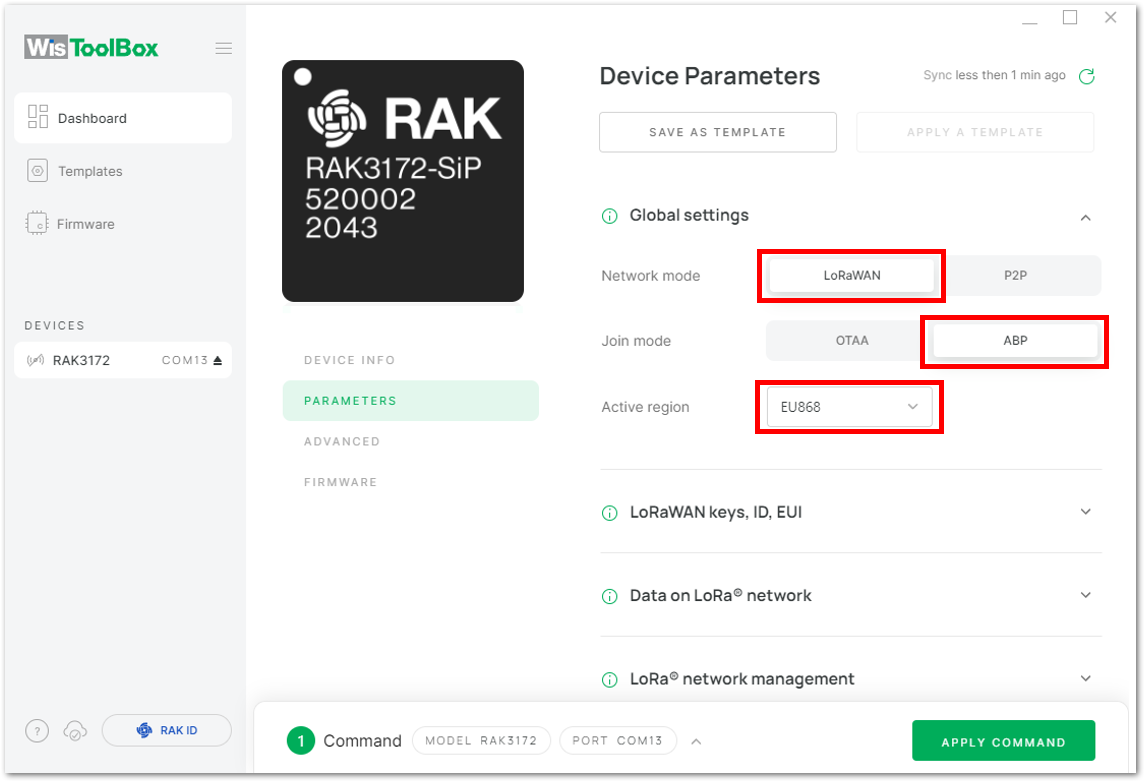Show info for Data on LoRa network
This screenshot has height=782, width=1145.
click(609, 596)
